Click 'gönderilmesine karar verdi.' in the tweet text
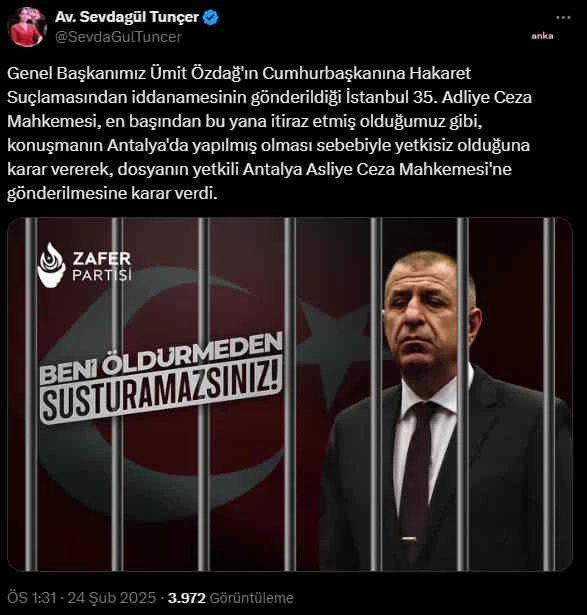Viewport: 587px width, 615px height. coord(112,193)
